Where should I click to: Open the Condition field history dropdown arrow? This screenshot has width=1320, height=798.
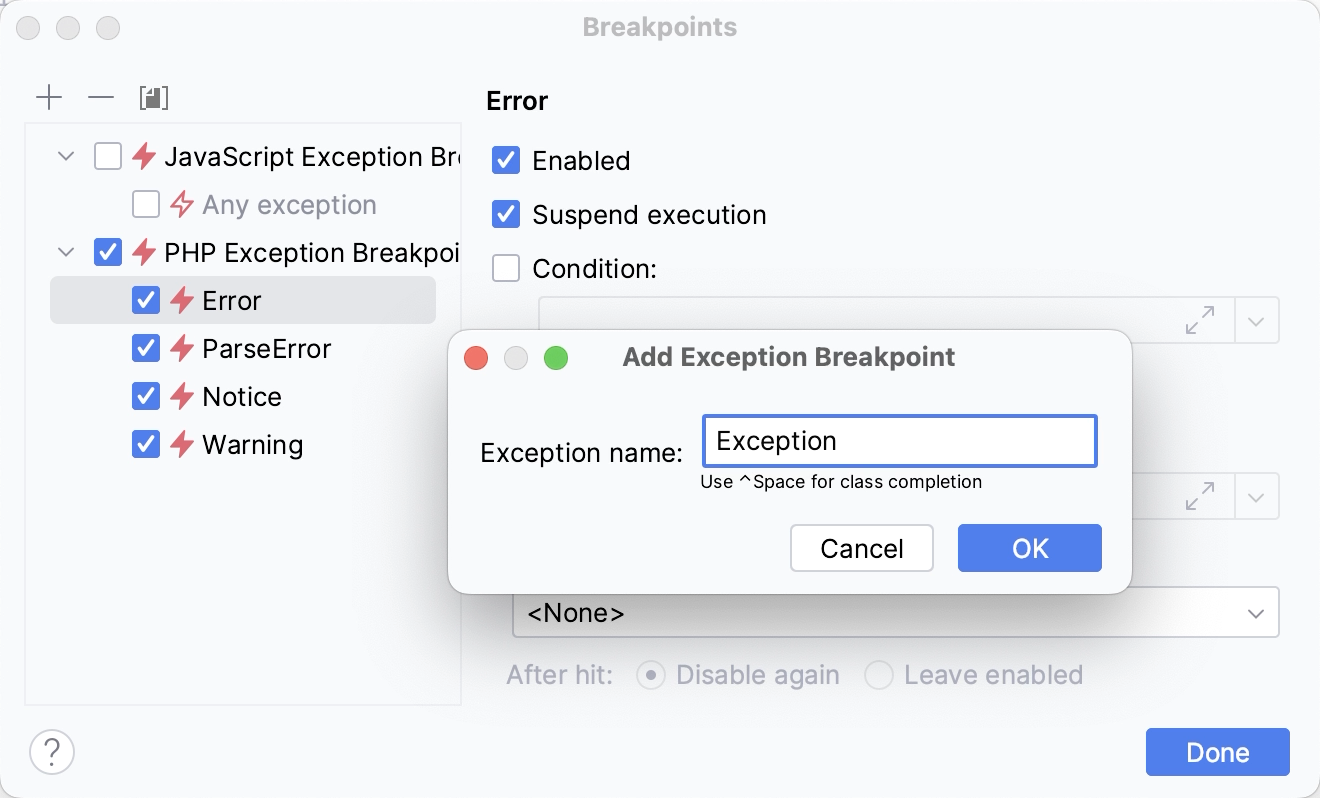click(1256, 320)
